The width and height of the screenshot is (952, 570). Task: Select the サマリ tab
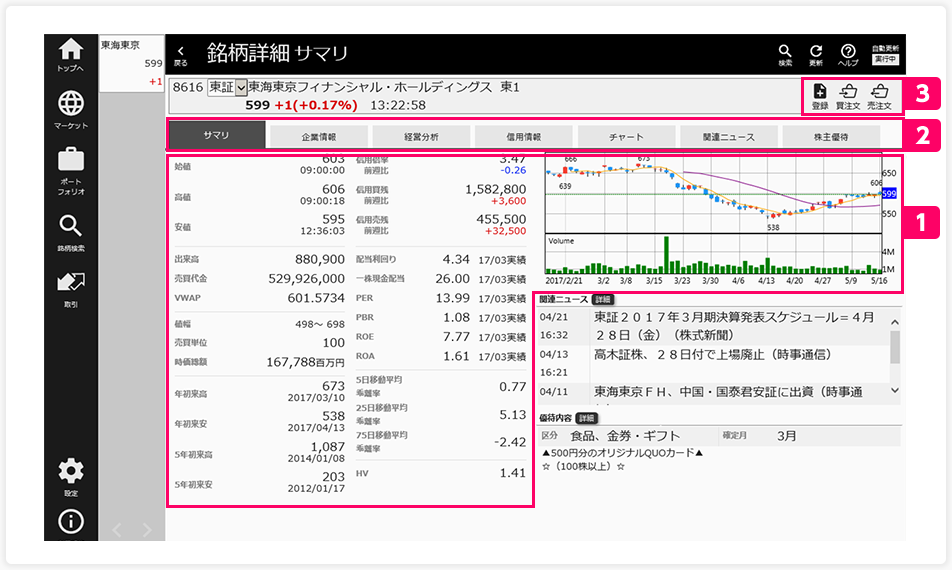point(217,135)
